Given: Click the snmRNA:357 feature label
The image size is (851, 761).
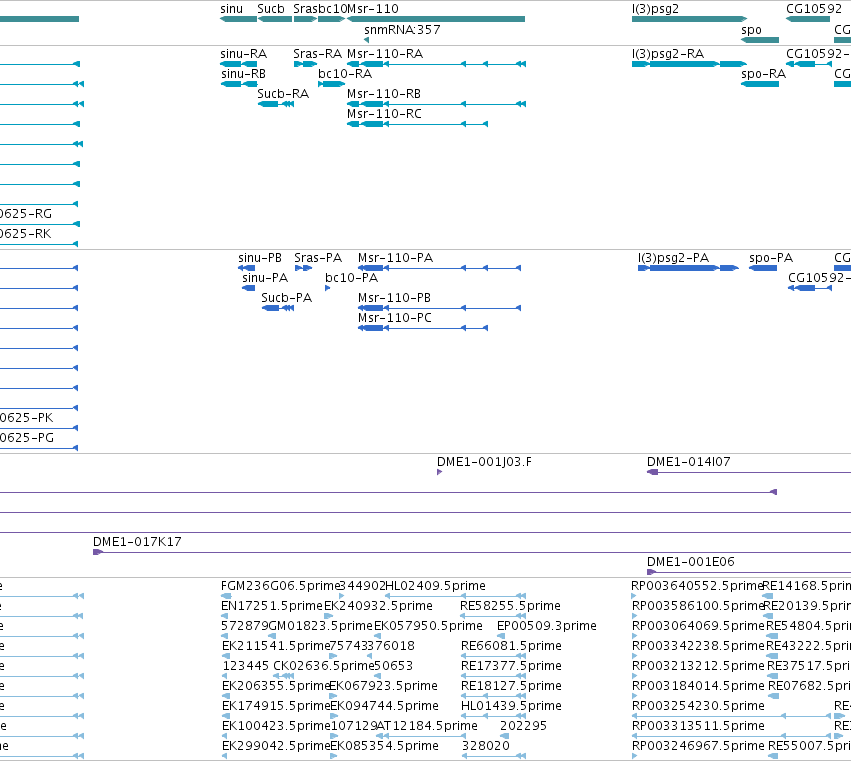Looking at the screenshot, I should click(402, 30).
